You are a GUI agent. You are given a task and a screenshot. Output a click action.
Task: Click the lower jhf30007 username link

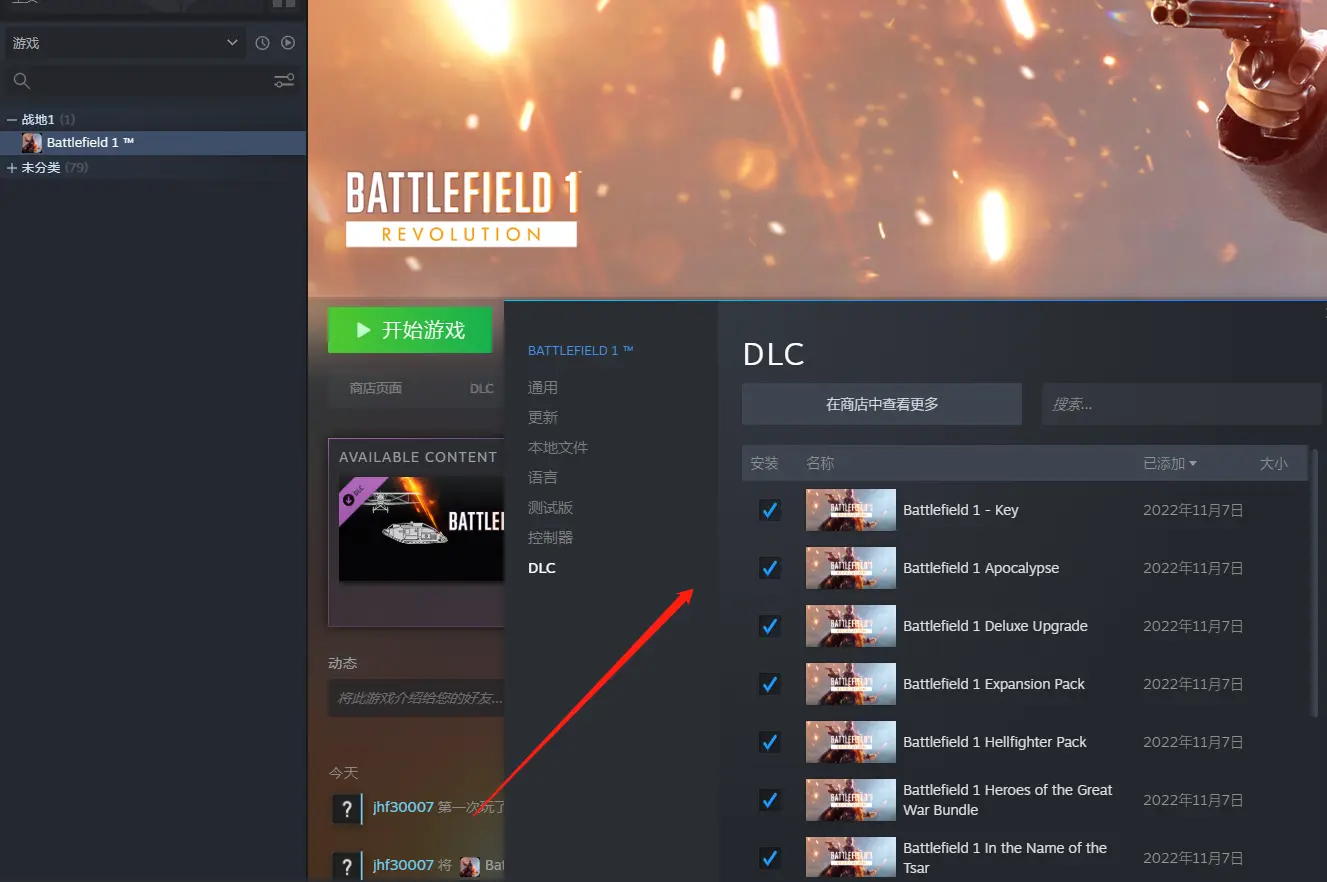click(x=403, y=864)
